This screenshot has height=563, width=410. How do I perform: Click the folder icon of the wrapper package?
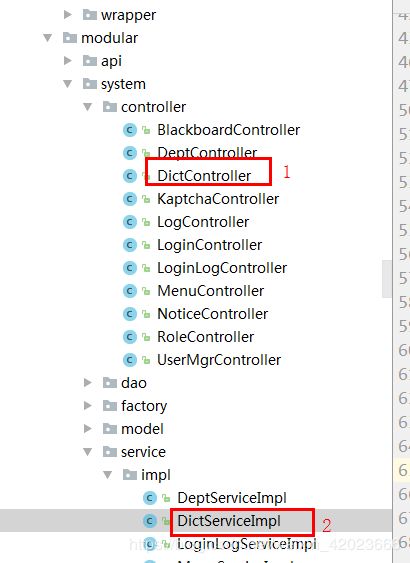pos(90,15)
